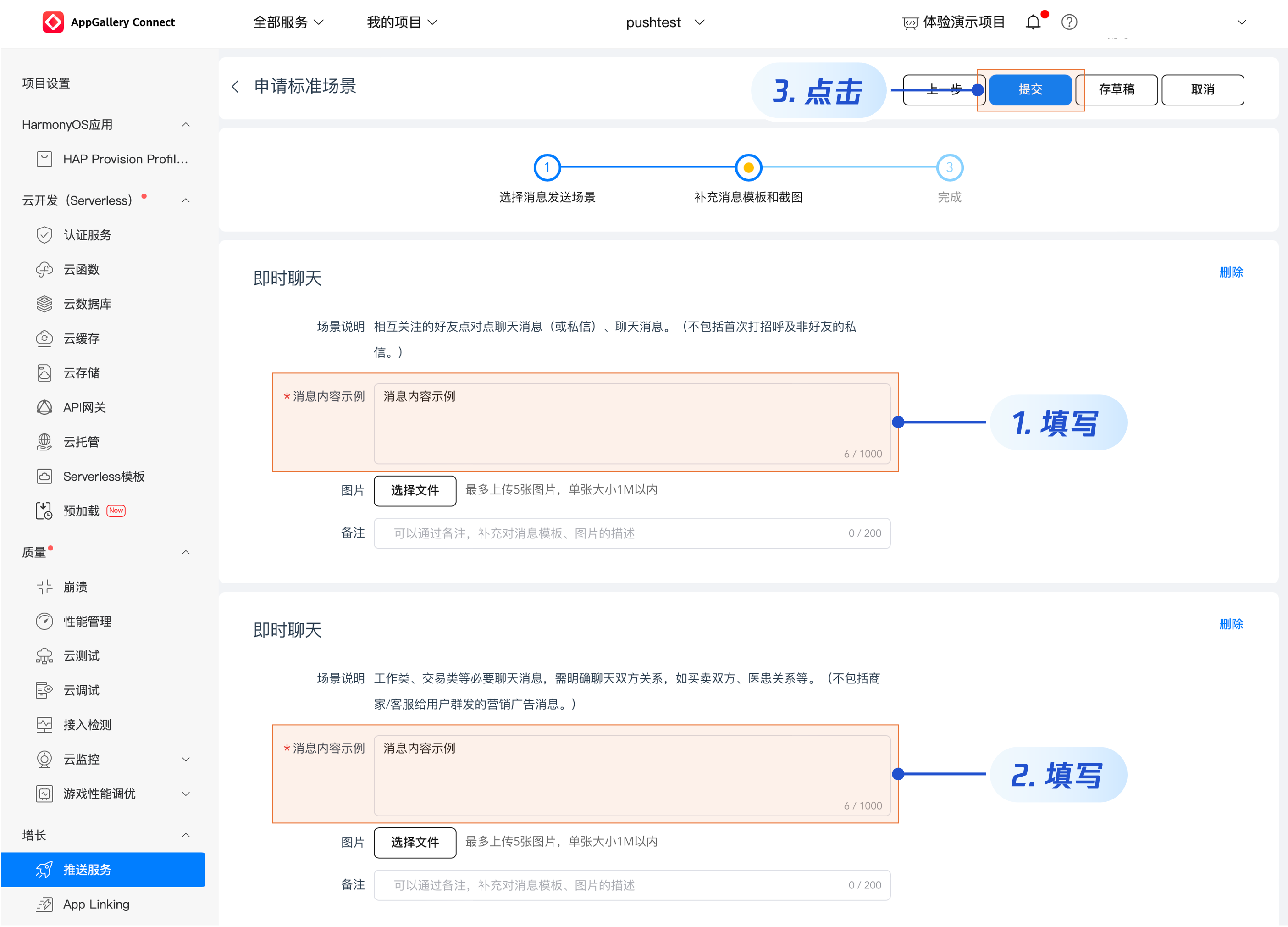Open the pushtest app selector dropdown
Image resolution: width=1288 pixels, height=927 pixels.
click(666, 22)
